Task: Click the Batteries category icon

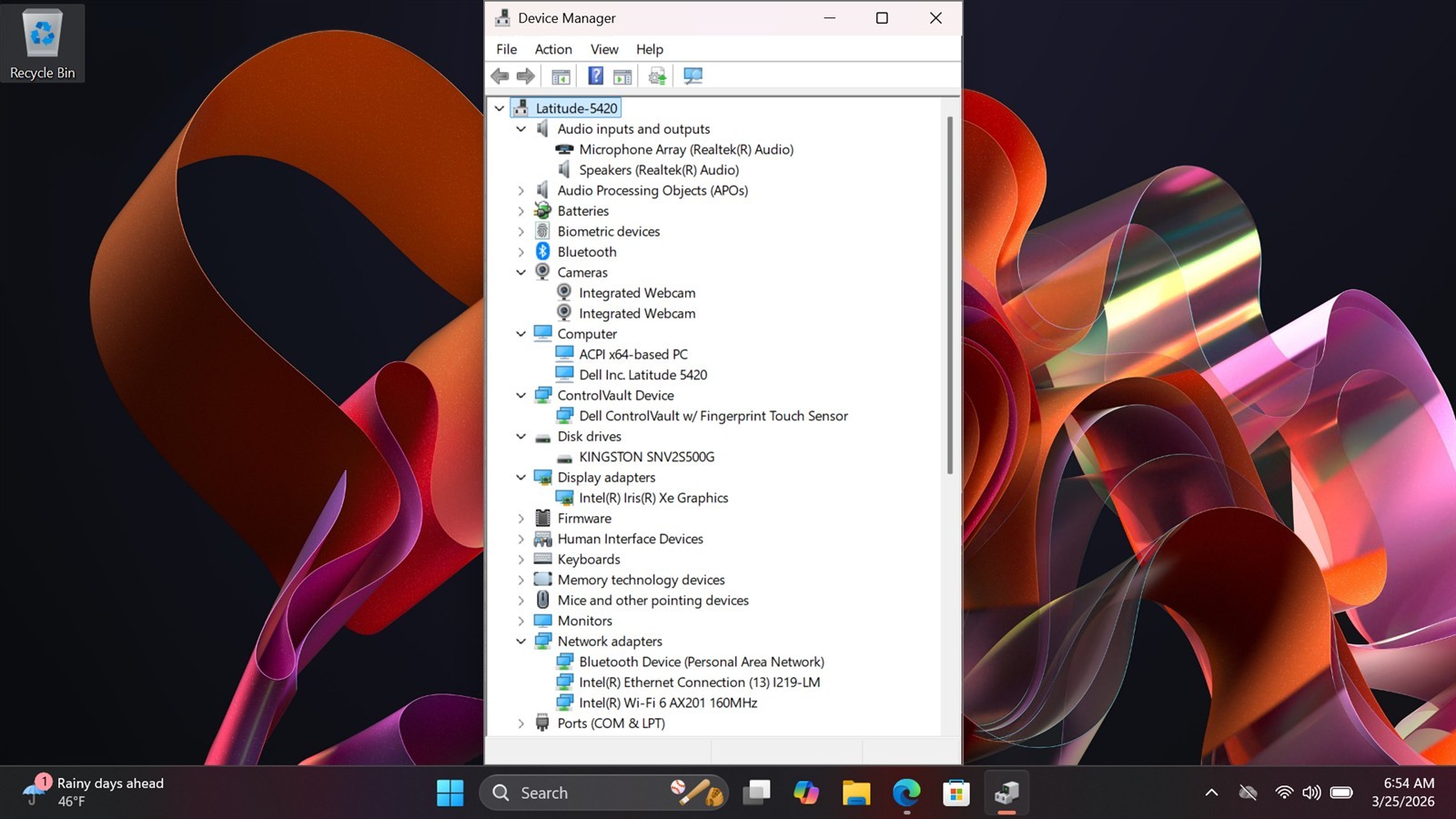Action: [x=543, y=210]
